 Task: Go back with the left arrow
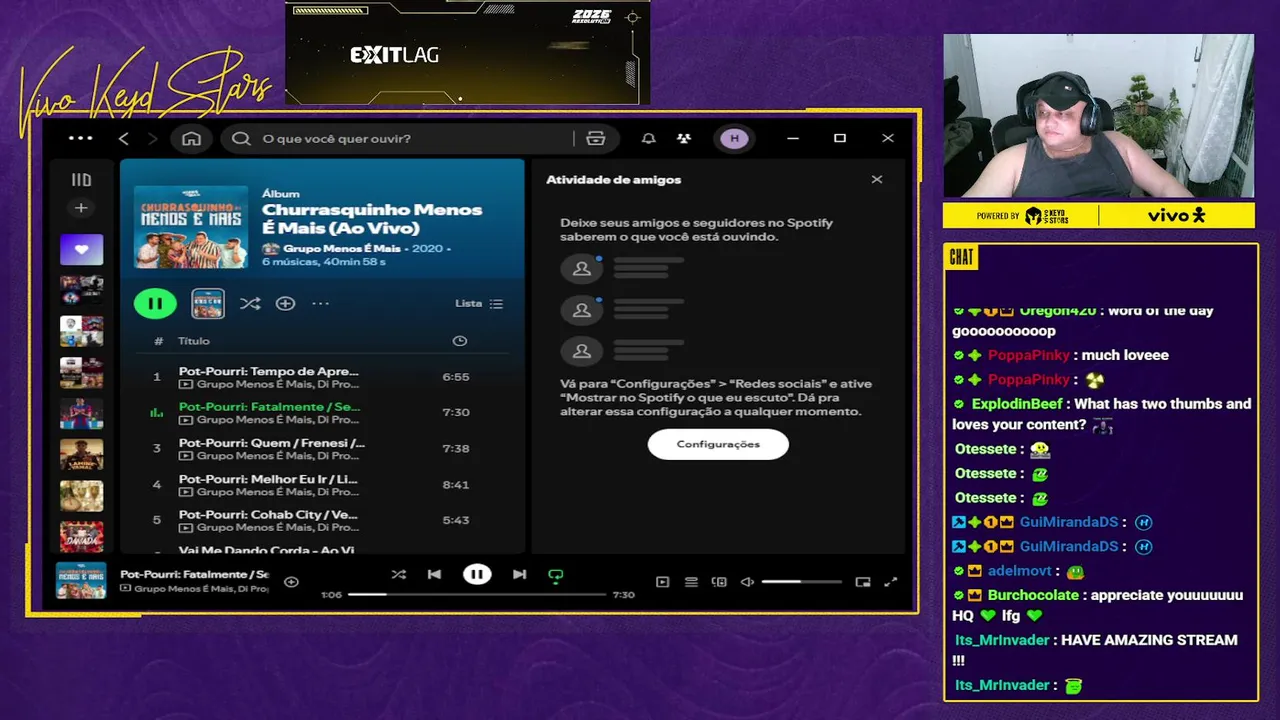click(x=124, y=138)
